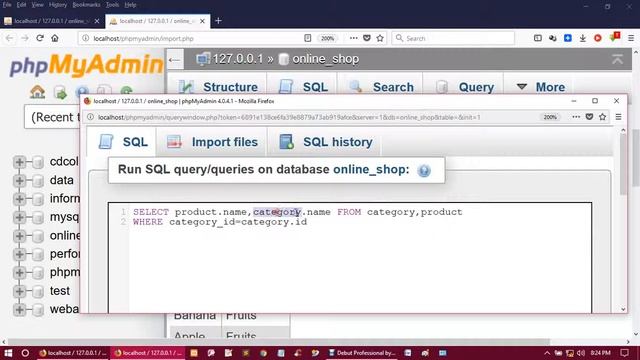Open the Search tab in main window
Image resolution: width=640 pixels, height=360 pixels.
(381, 87)
